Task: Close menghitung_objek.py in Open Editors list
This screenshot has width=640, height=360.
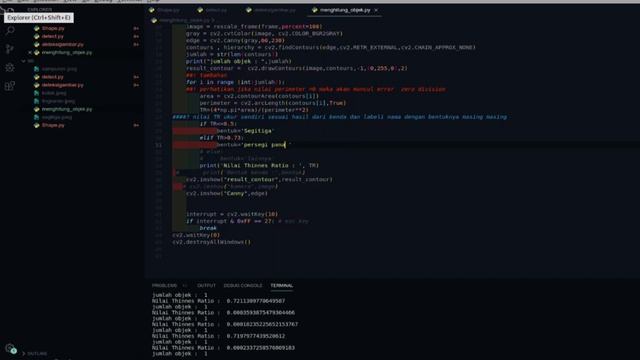Action: click(x=30, y=53)
